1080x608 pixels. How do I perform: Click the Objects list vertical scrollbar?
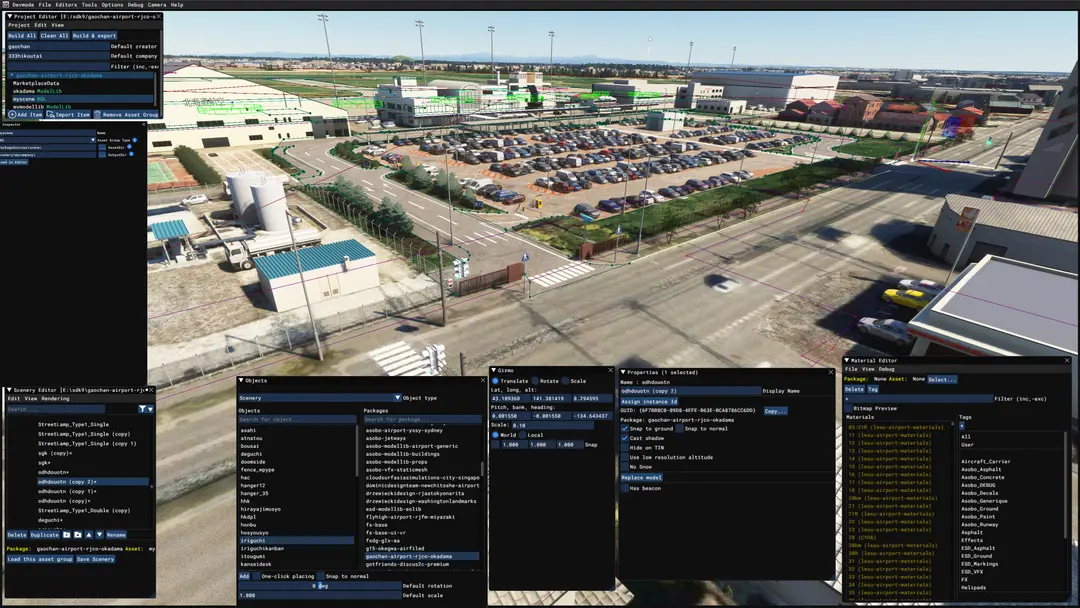(357, 449)
